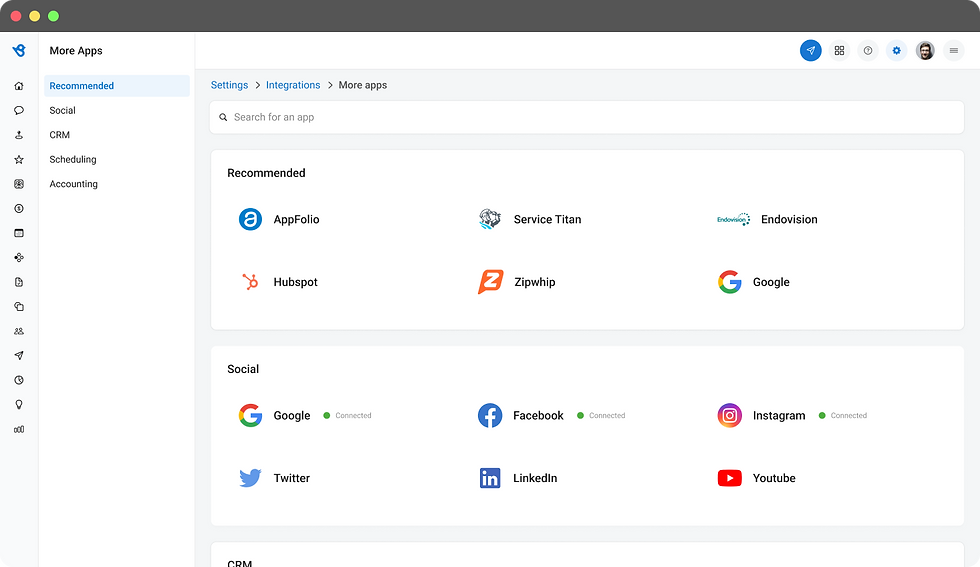This screenshot has height=567, width=980.
Task: Open the Google app label under Recommended
Action: coord(771,282)
